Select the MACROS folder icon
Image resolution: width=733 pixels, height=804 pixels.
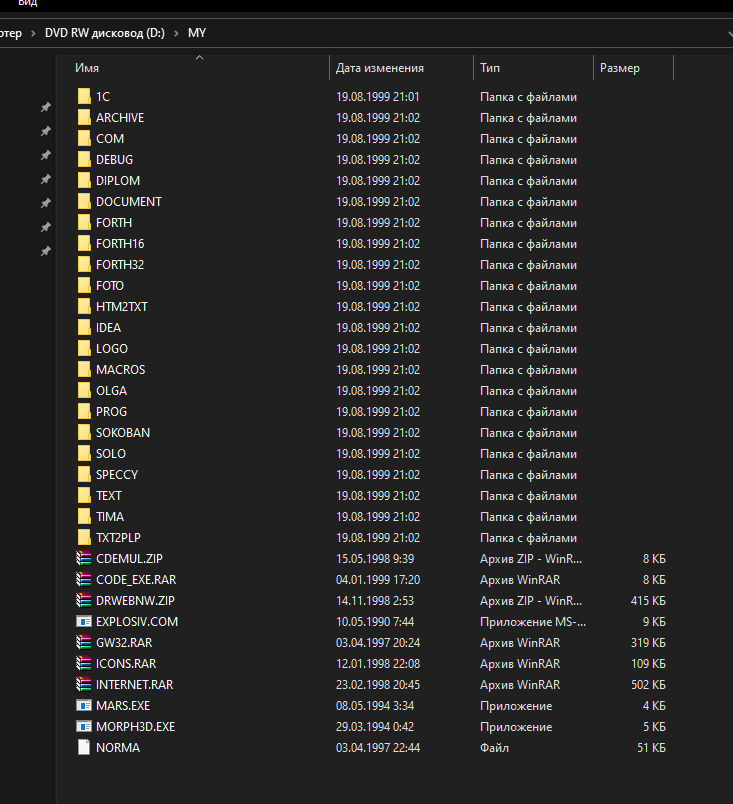coord(84,370)
